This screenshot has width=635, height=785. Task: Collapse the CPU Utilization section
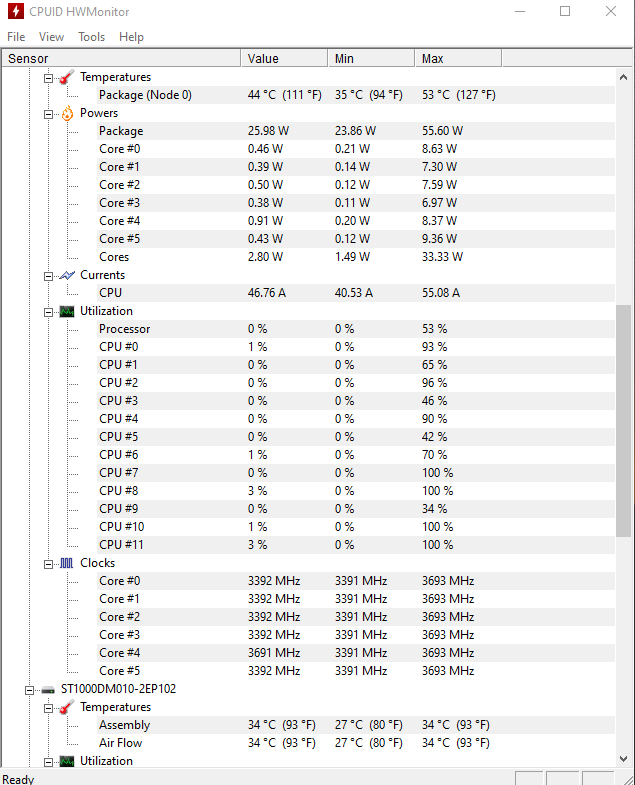[x=49, y=312]
